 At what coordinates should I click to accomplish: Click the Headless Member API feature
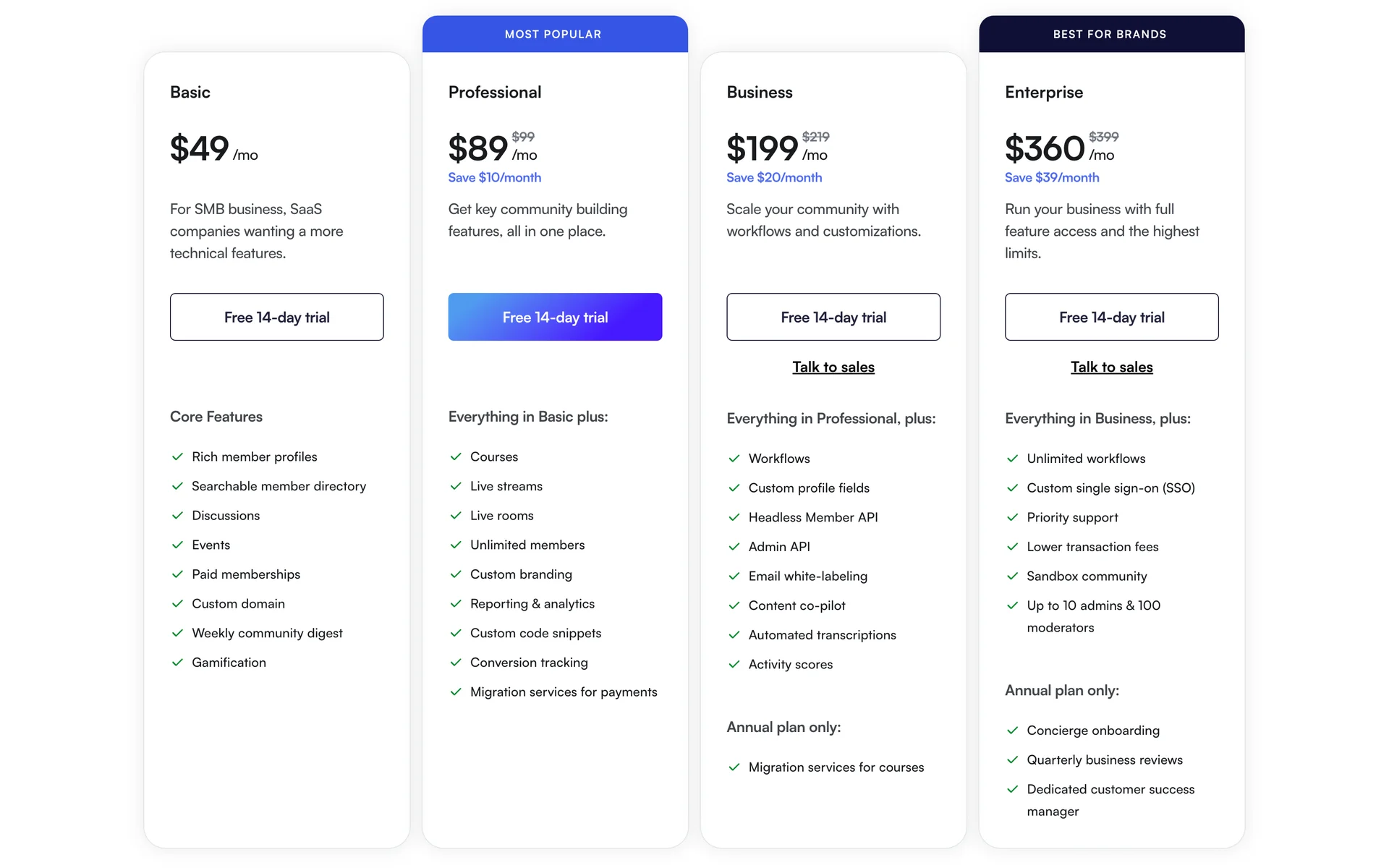813,518
